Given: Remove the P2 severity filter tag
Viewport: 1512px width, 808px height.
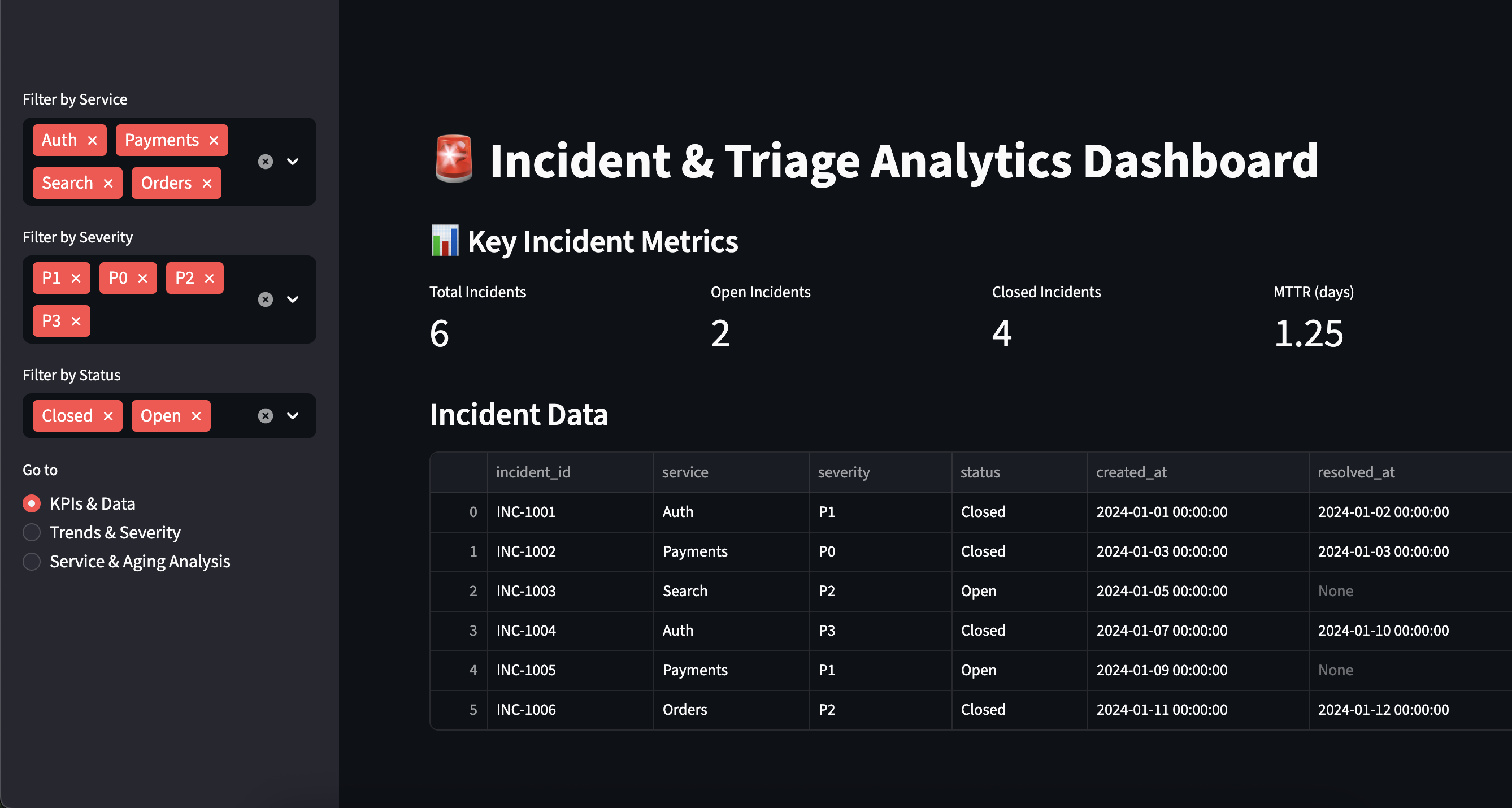Looking at the screenshot, I should tap(210, 277).
